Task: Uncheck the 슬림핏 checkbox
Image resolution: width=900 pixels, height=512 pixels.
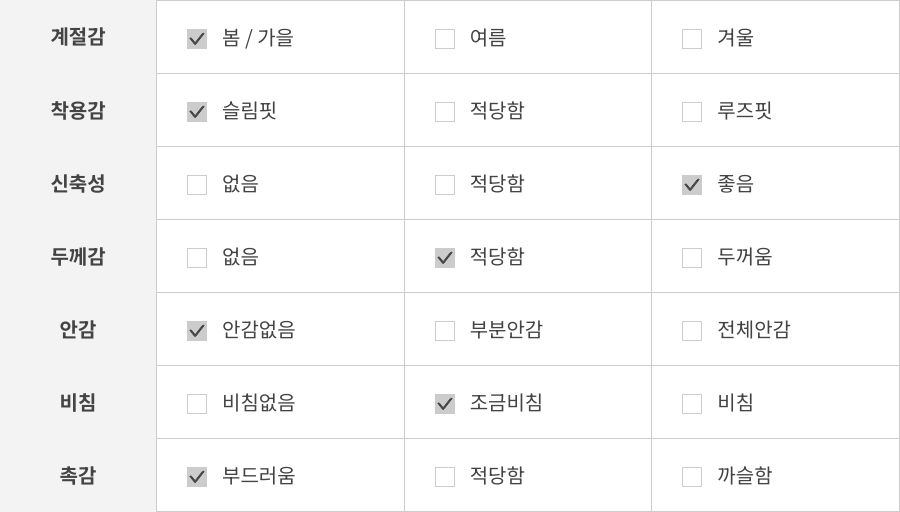Action: click(197, 112)
